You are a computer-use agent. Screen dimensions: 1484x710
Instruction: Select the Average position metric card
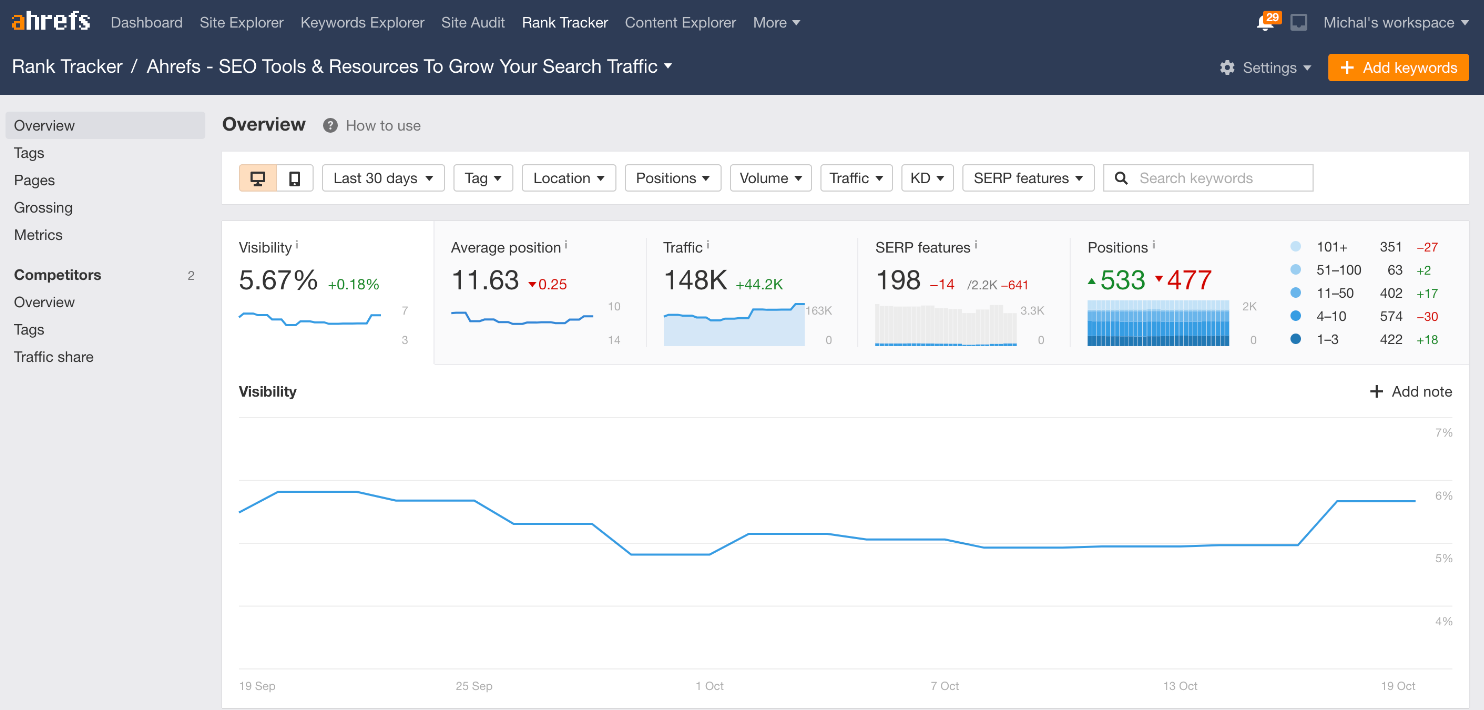[540, 293]
